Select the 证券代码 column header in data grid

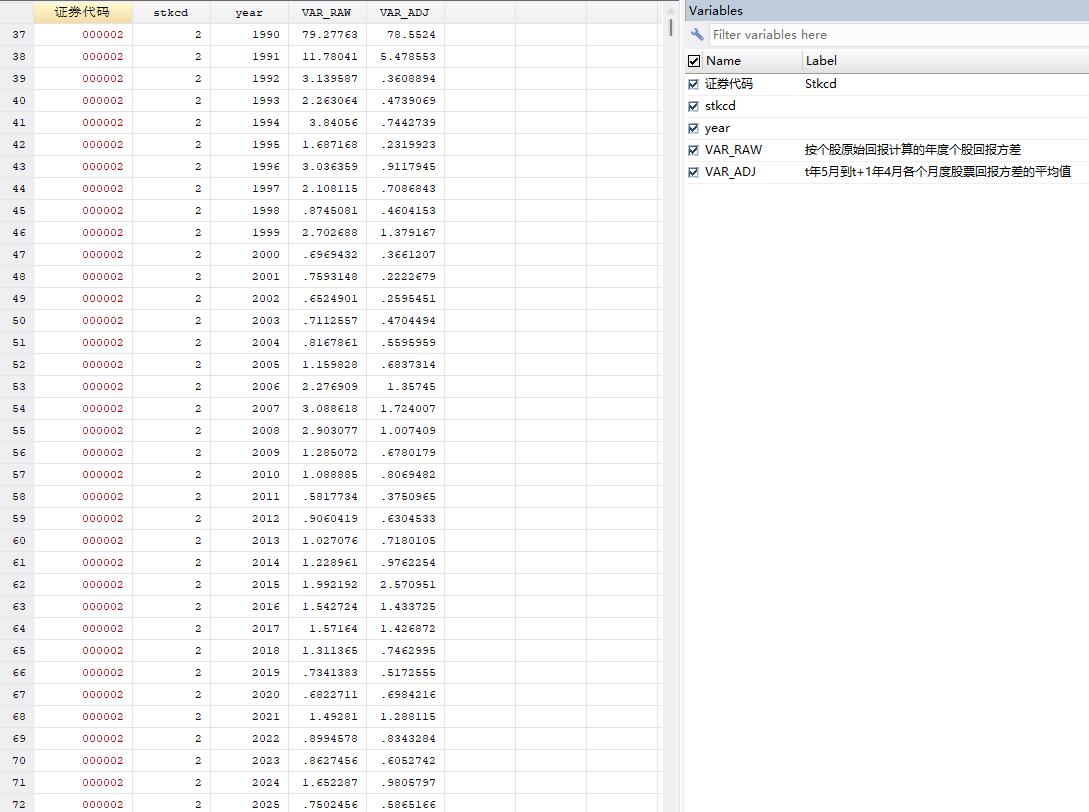[x=83, y=13]
